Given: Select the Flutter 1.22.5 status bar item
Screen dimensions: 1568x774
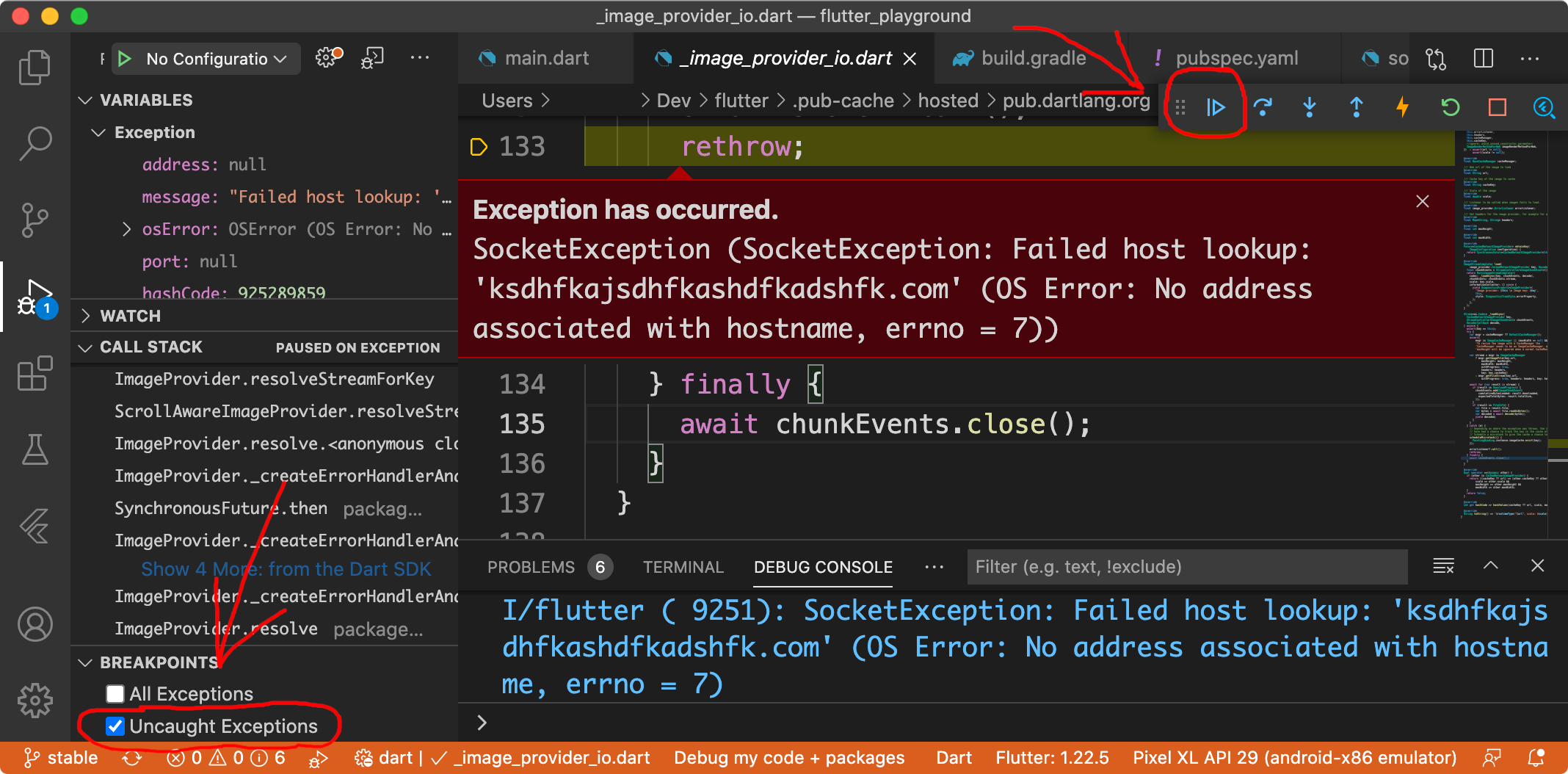Looking at the screenshot, I should click(x=1052, y=758).
